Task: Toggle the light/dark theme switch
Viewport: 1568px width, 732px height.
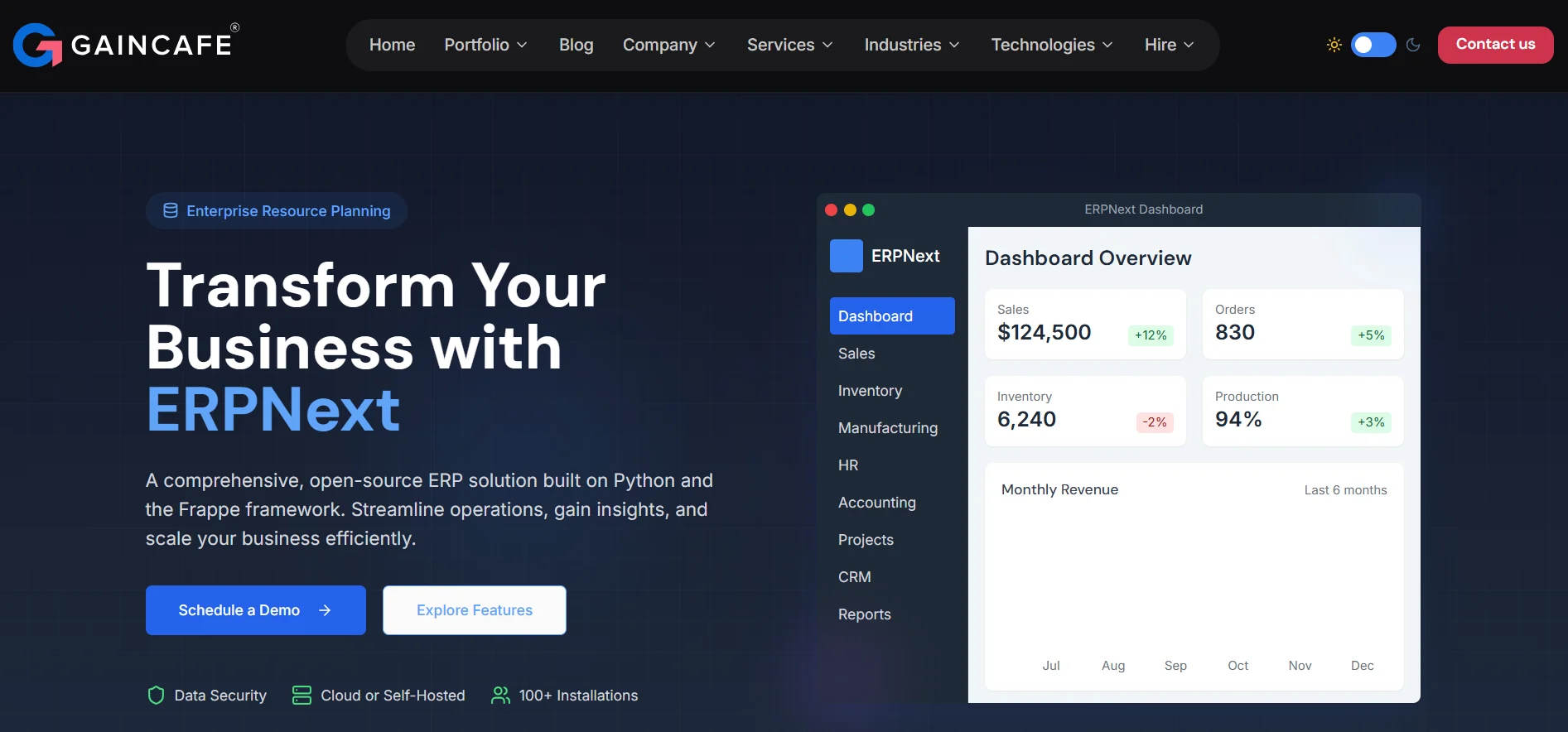Action: tap(1373, 45)
